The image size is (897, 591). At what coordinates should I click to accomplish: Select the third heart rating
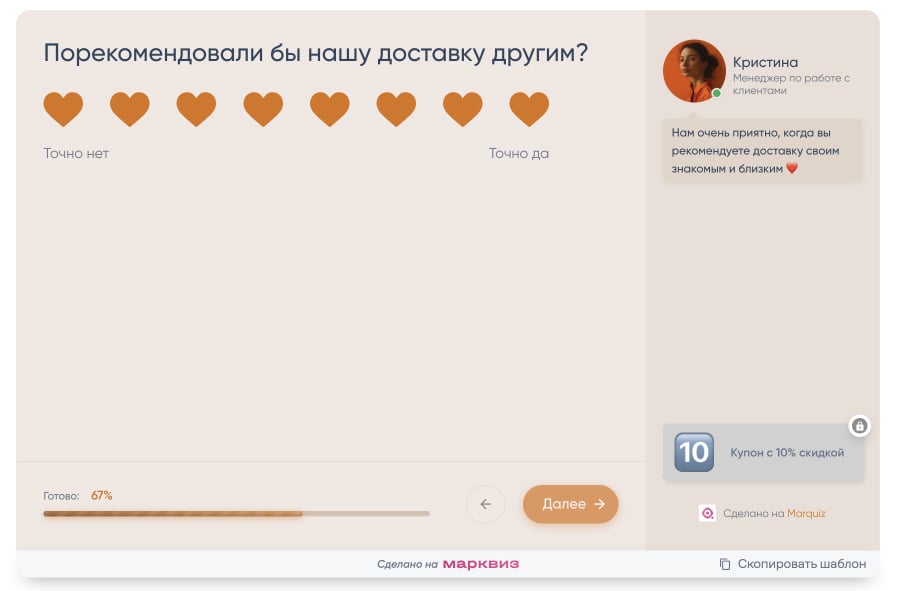pyautogui.click(x=196, y=108)
